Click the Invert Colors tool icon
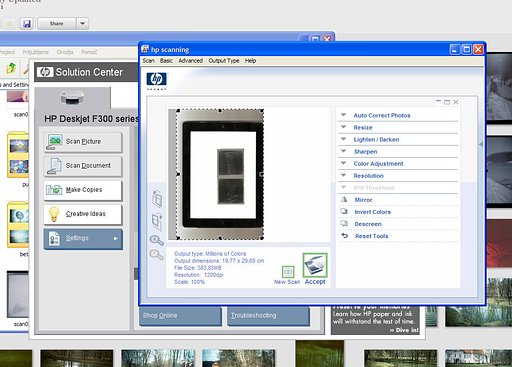 point(344,211)
